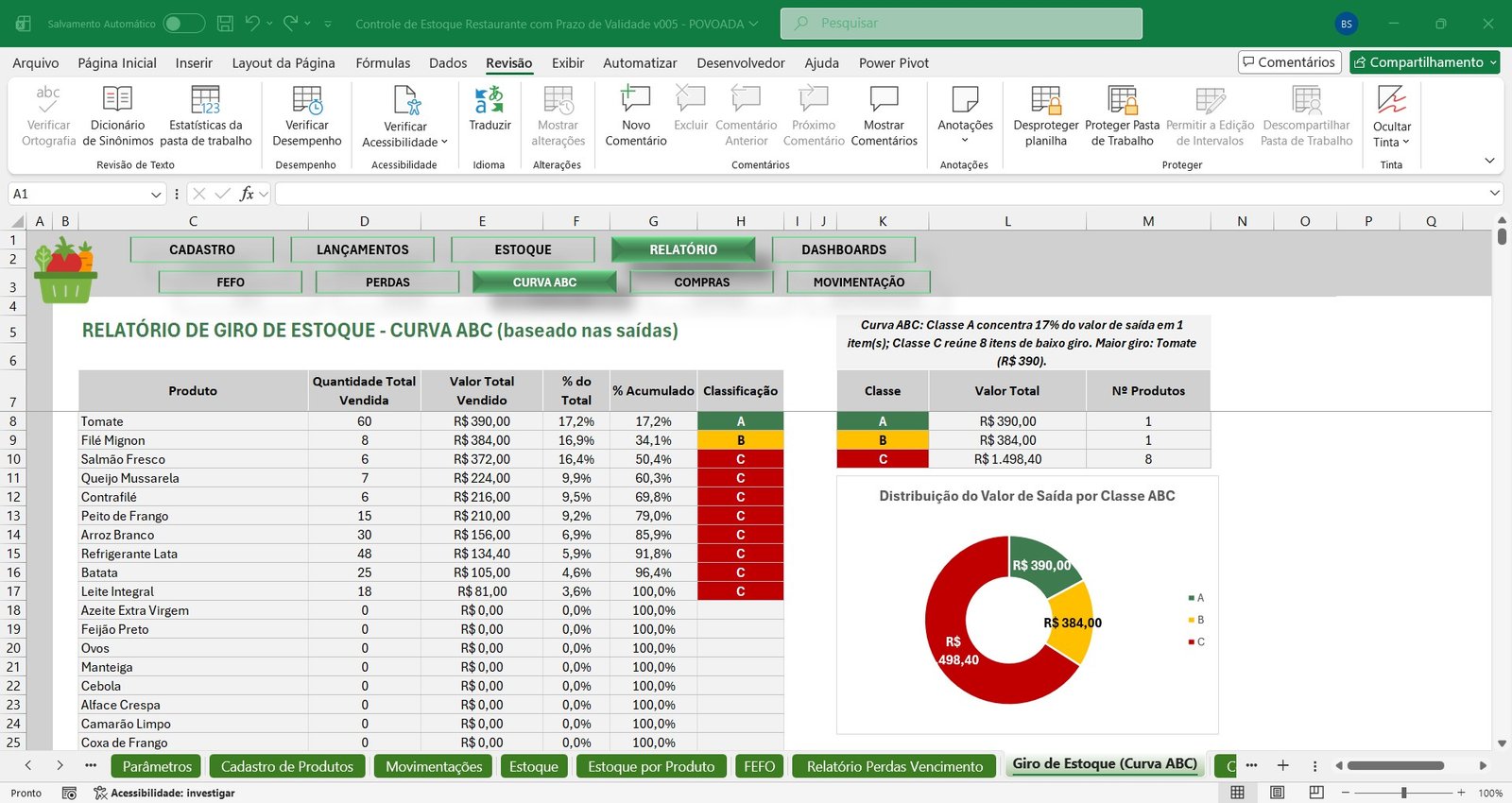
Task: Collapse the ribbon with chevron
Action: pos(1489,161)
